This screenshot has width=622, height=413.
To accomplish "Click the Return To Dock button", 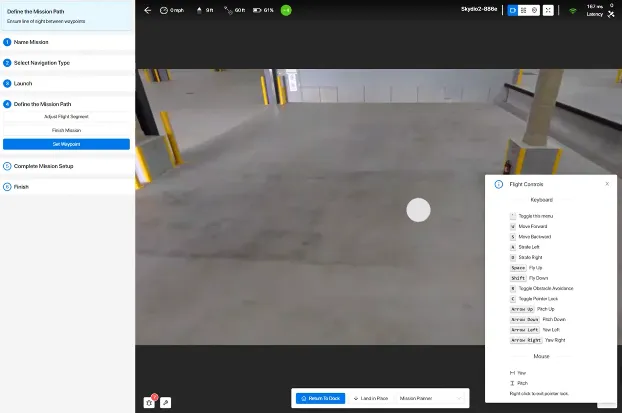I will click(x=319, y=398).
